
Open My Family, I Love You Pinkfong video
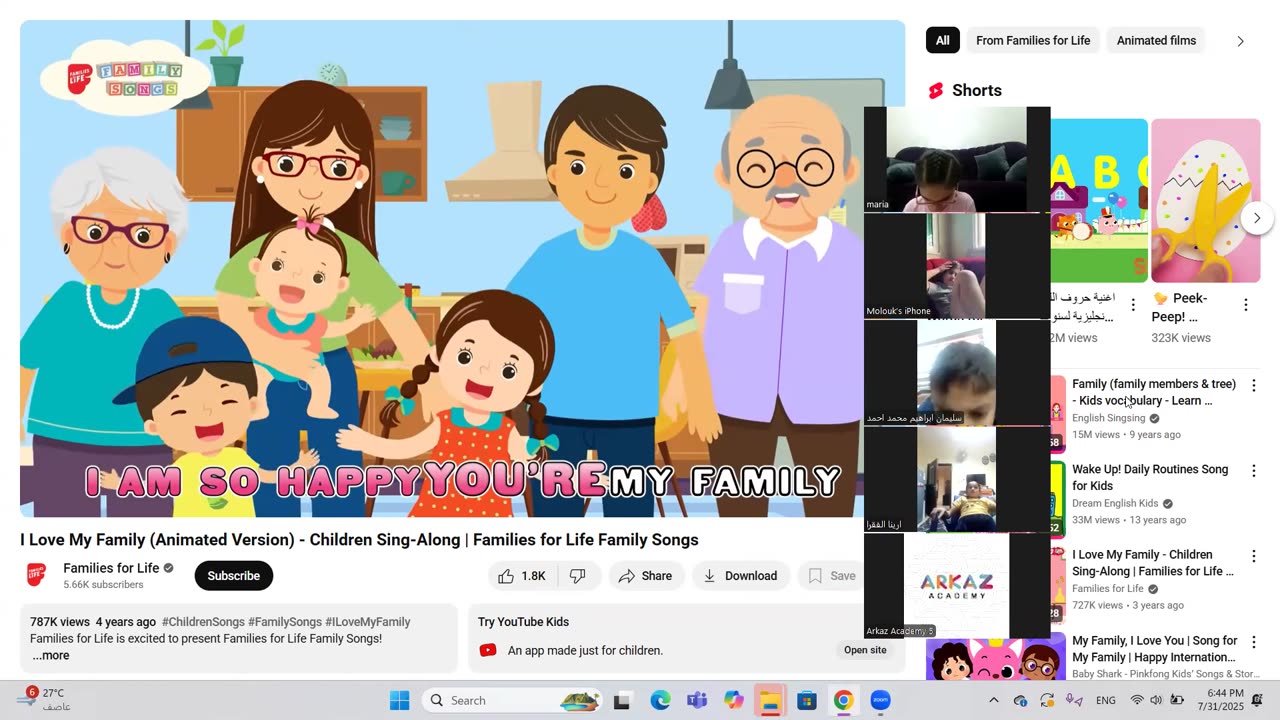coord(1155,649)
